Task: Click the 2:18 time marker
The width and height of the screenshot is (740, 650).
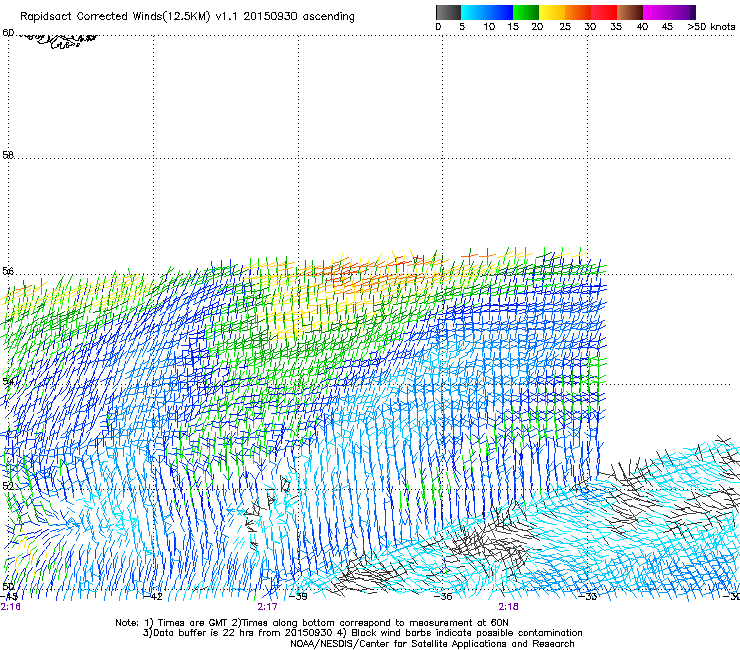Action: tap(508, 607)
